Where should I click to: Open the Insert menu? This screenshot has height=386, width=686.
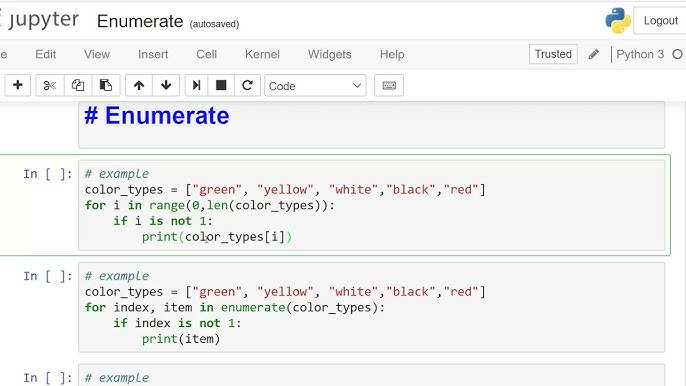(x=153, y=54)
